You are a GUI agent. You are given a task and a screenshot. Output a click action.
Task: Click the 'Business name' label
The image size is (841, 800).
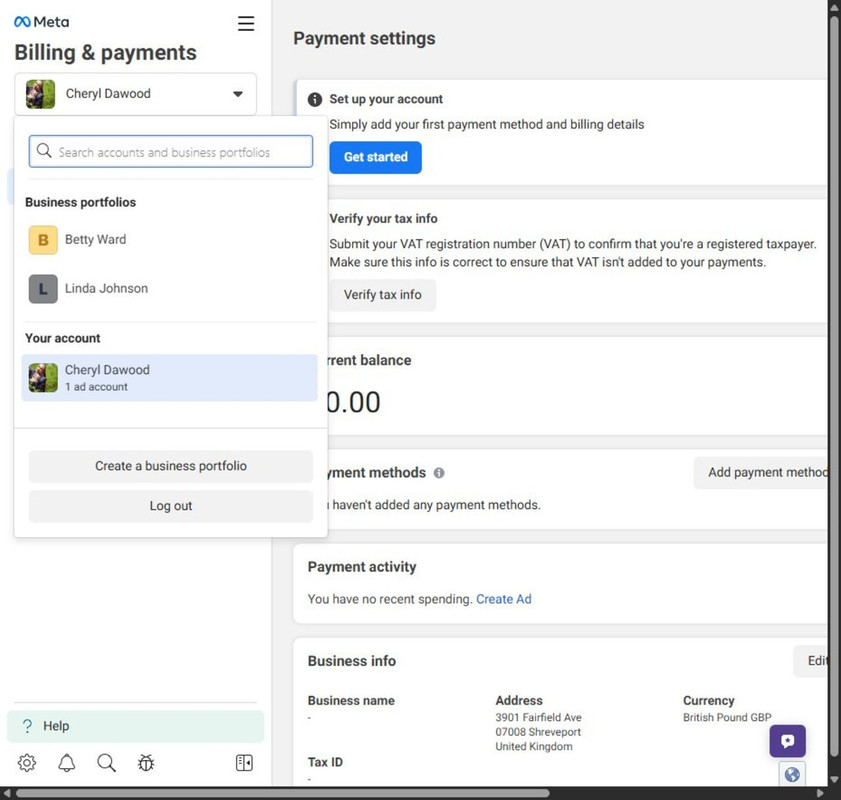(x=351, y=701)
